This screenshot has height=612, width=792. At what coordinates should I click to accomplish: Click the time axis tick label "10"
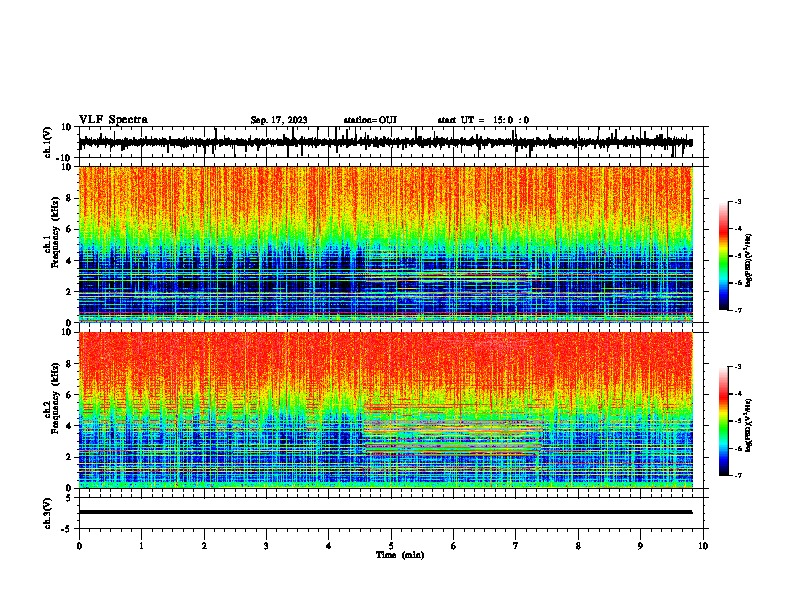point(703,546)
